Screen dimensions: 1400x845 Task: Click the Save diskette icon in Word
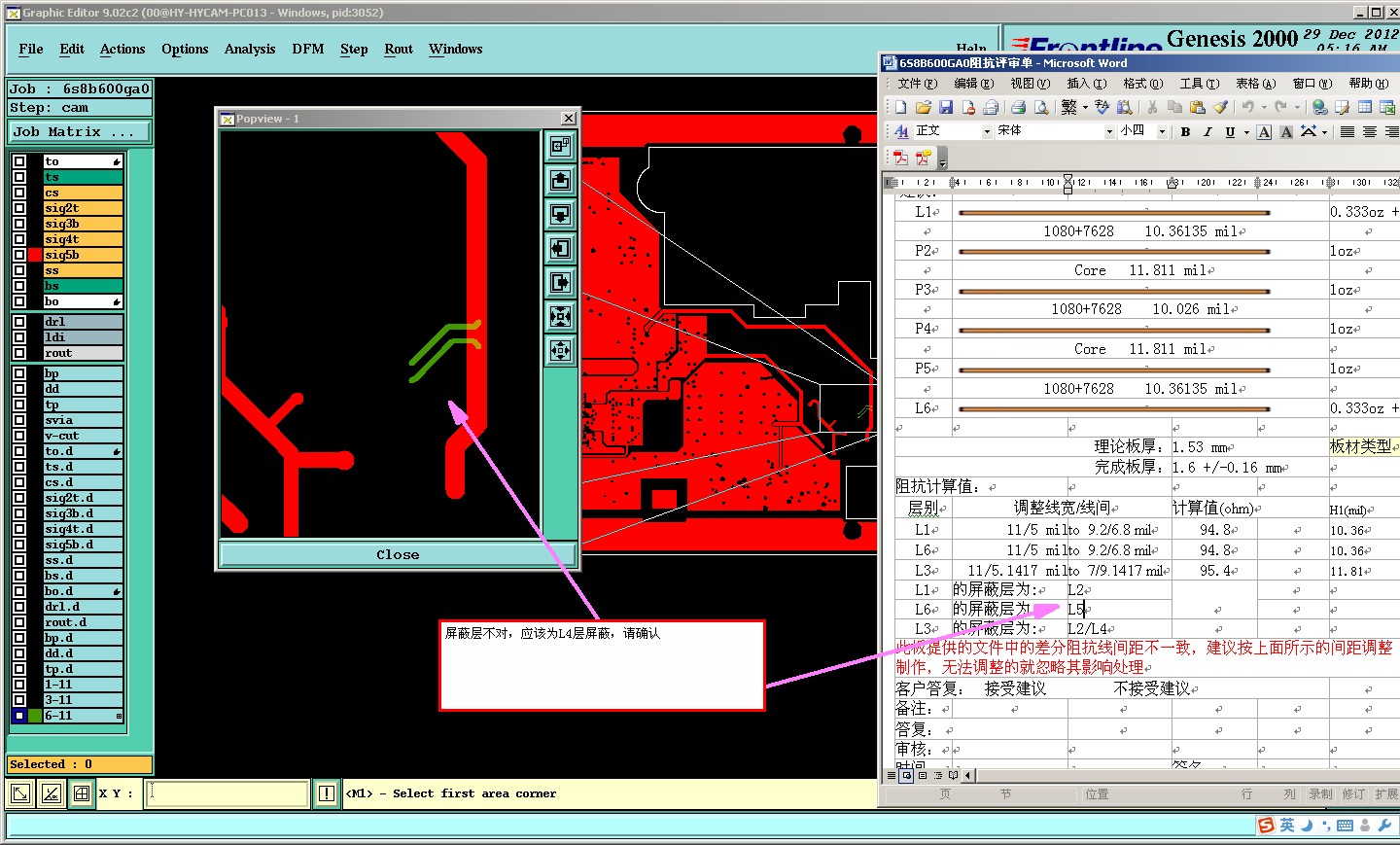945,107
